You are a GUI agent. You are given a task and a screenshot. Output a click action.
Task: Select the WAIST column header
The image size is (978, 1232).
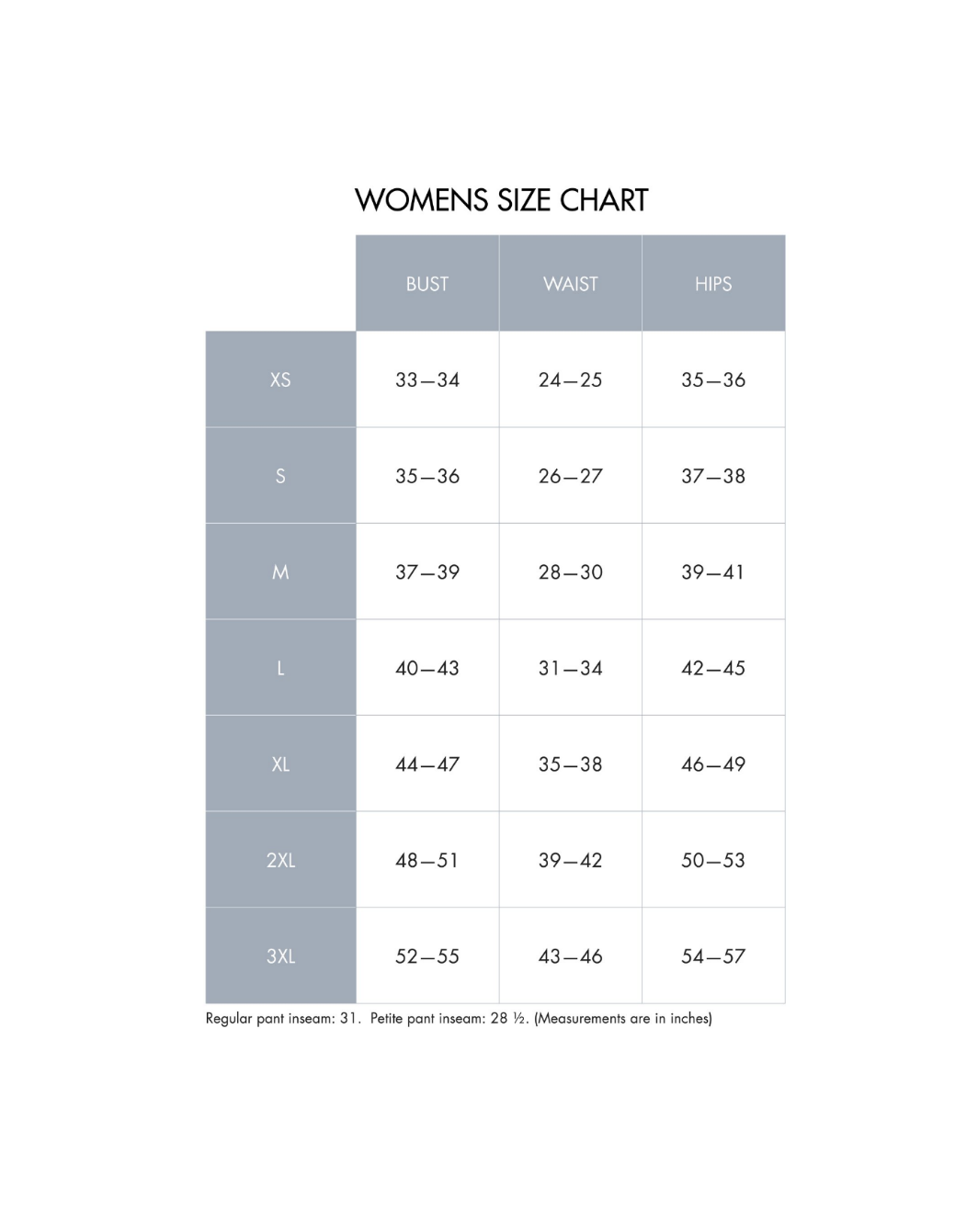[571, 283]
